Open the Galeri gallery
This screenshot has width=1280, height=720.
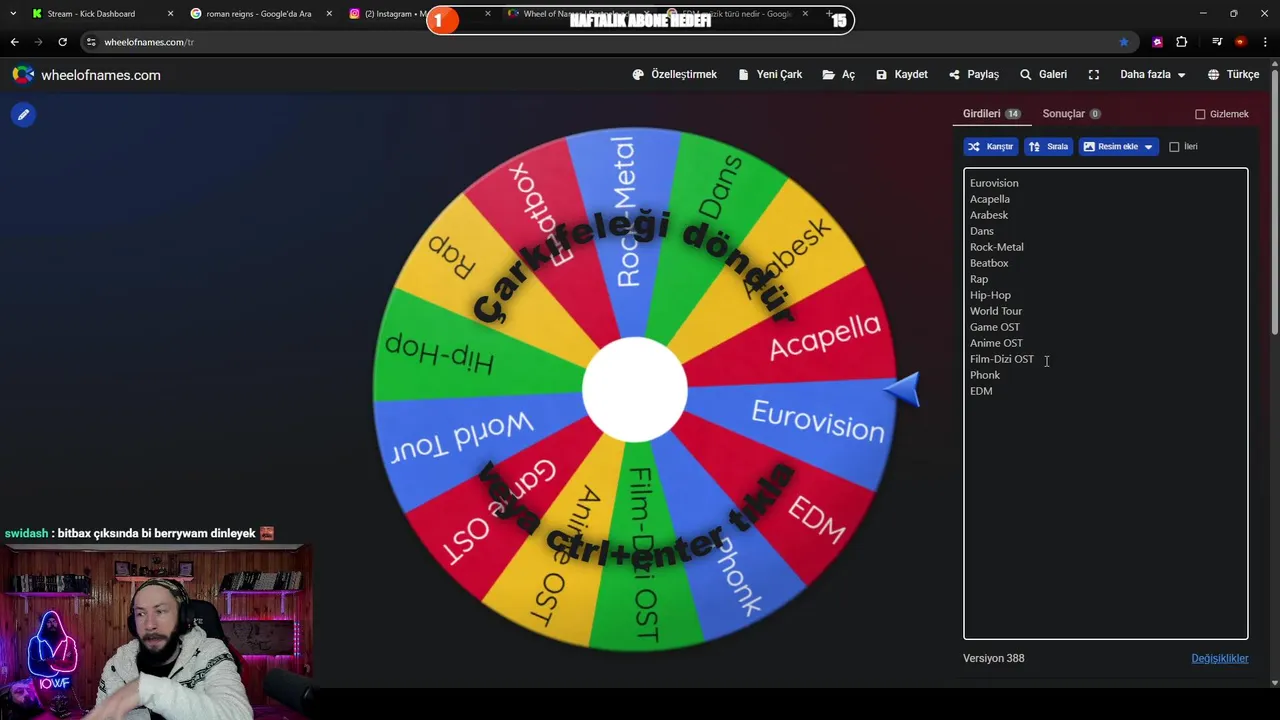pos(1043,75)
